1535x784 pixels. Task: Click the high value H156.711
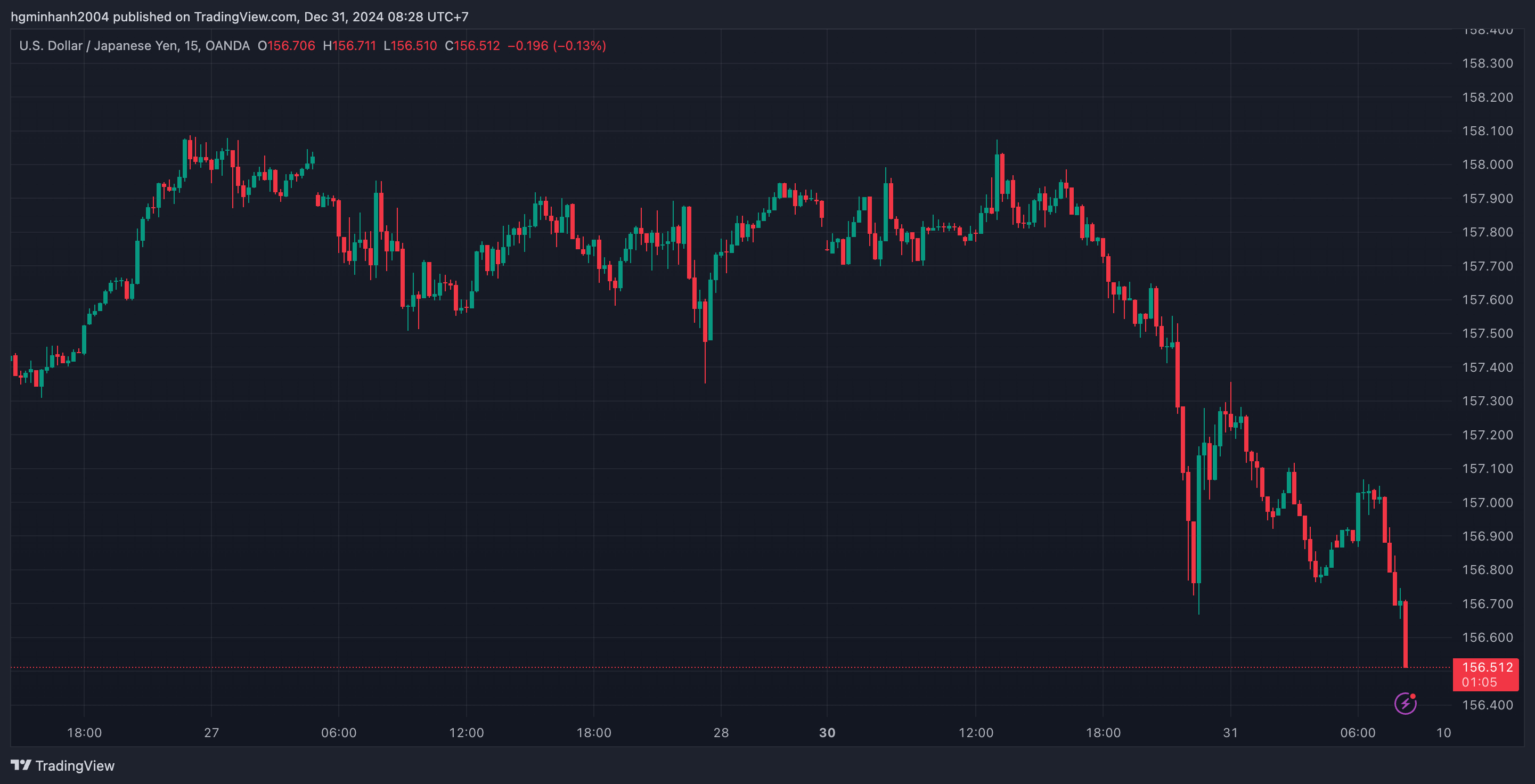click(x=349, y=46)
